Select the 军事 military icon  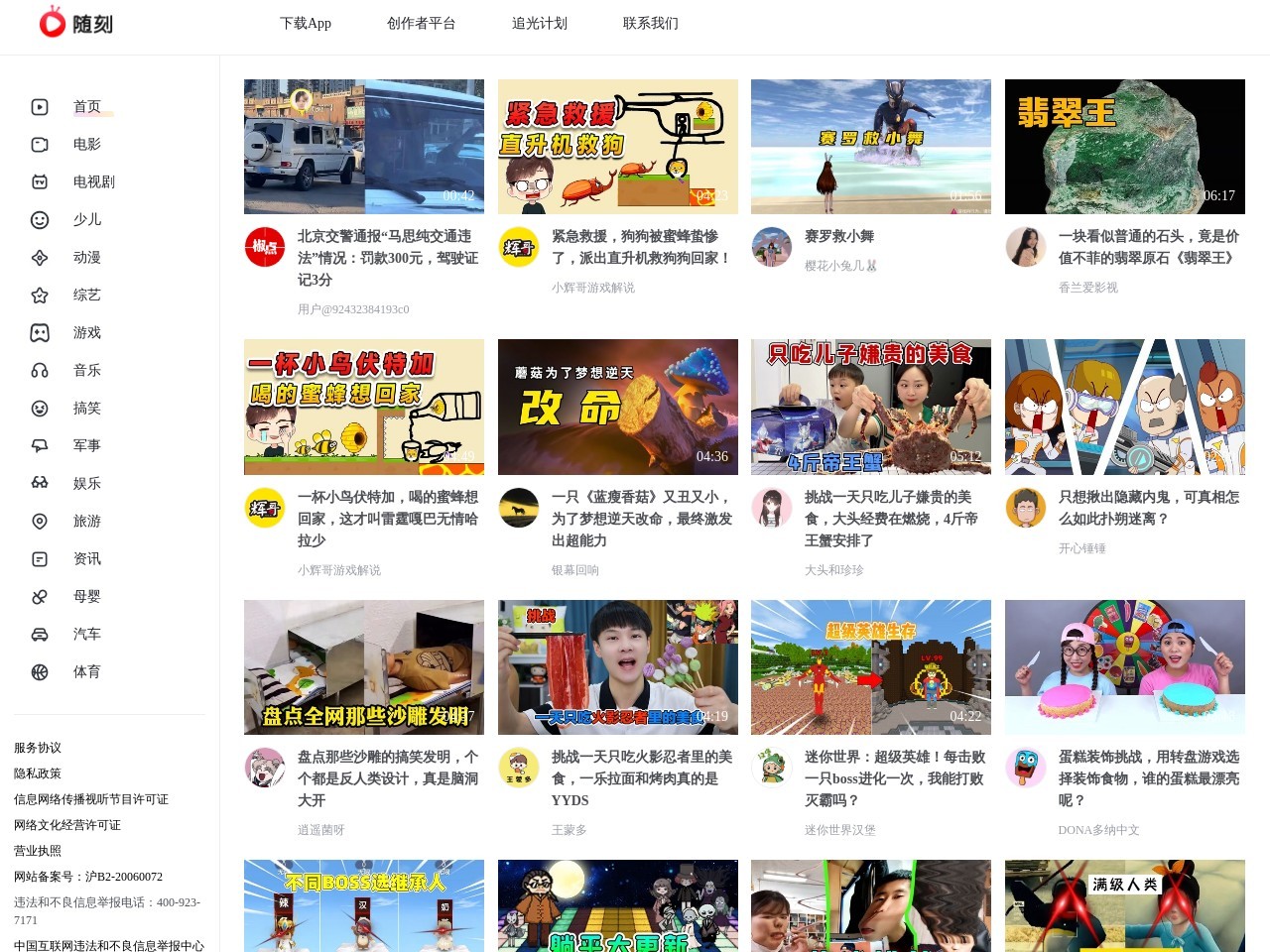[x=40, y=446]
